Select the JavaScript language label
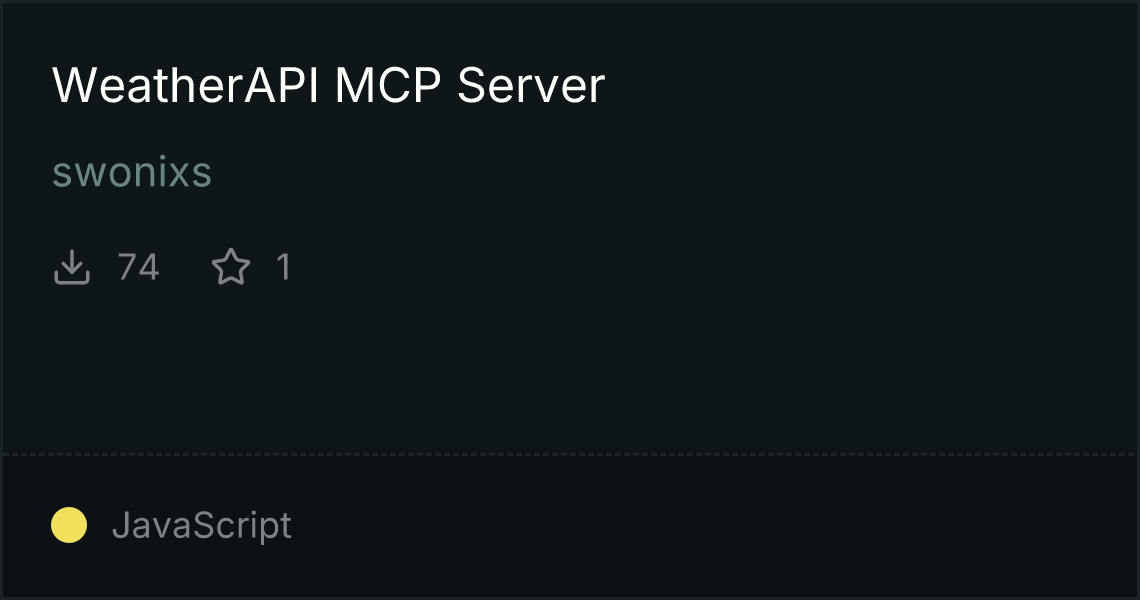 201,525
